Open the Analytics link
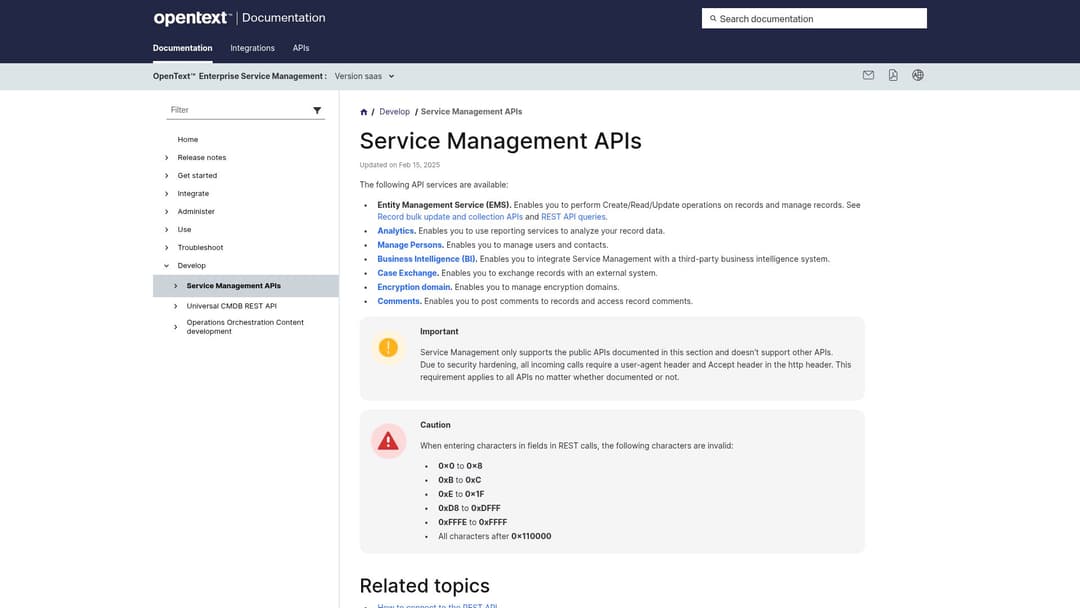This screenshot has height=608, width=1080. click(396, 231)
